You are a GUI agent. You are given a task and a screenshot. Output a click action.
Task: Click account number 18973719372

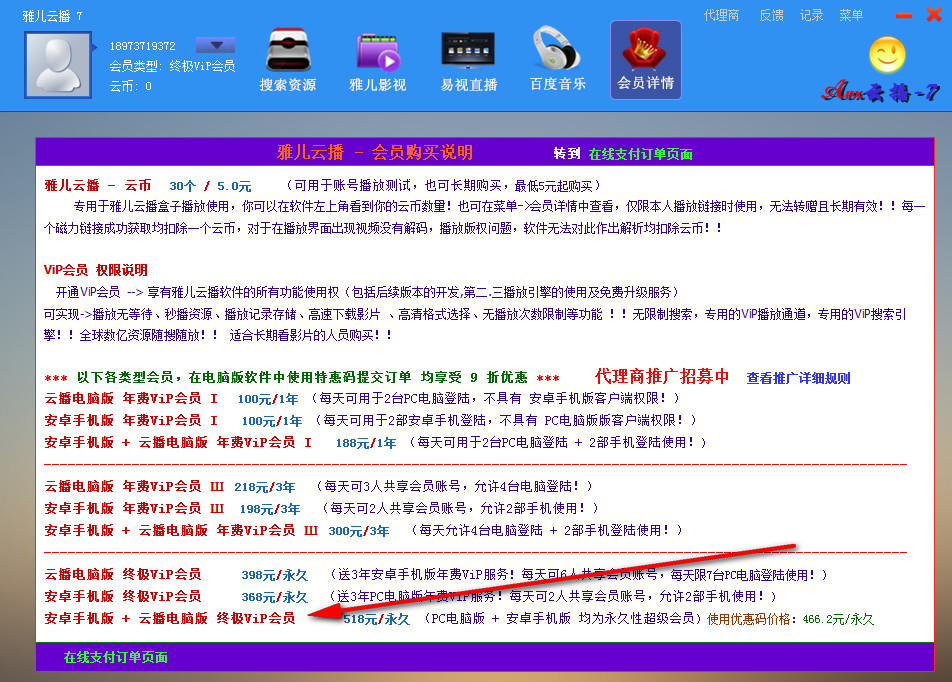(x=143, y=46)
